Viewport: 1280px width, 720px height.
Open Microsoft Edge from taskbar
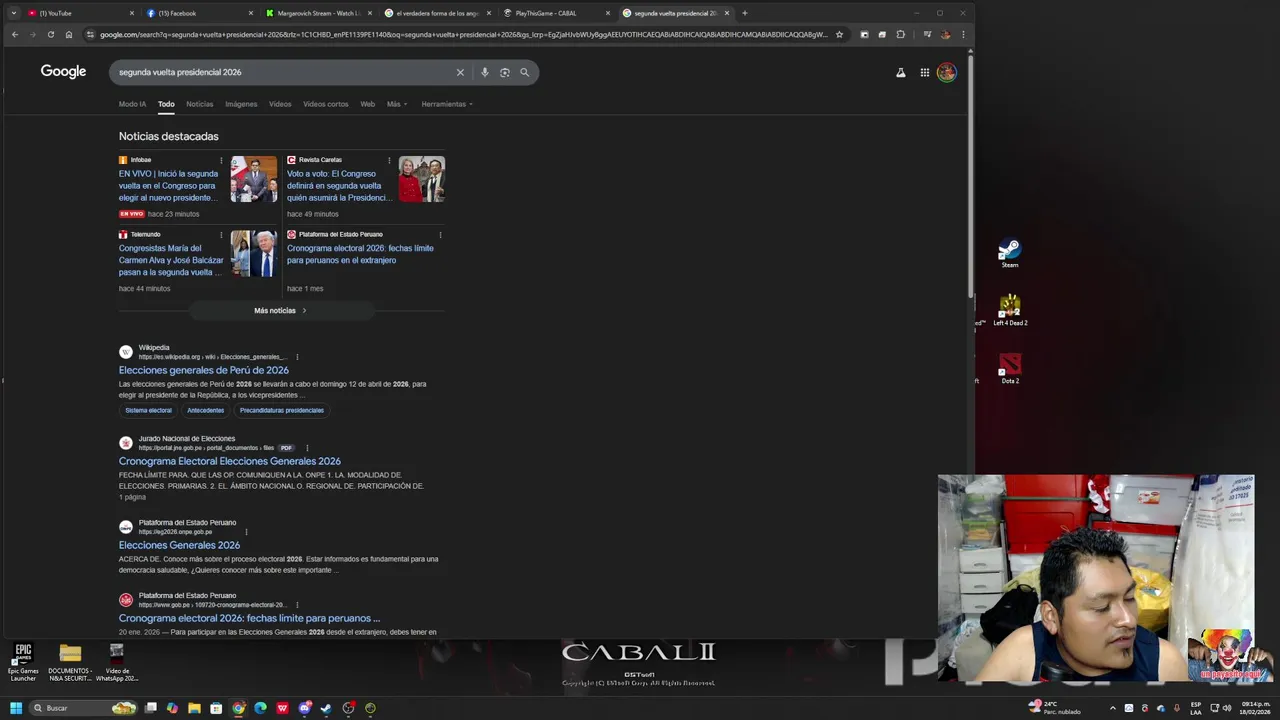point(260,708)
